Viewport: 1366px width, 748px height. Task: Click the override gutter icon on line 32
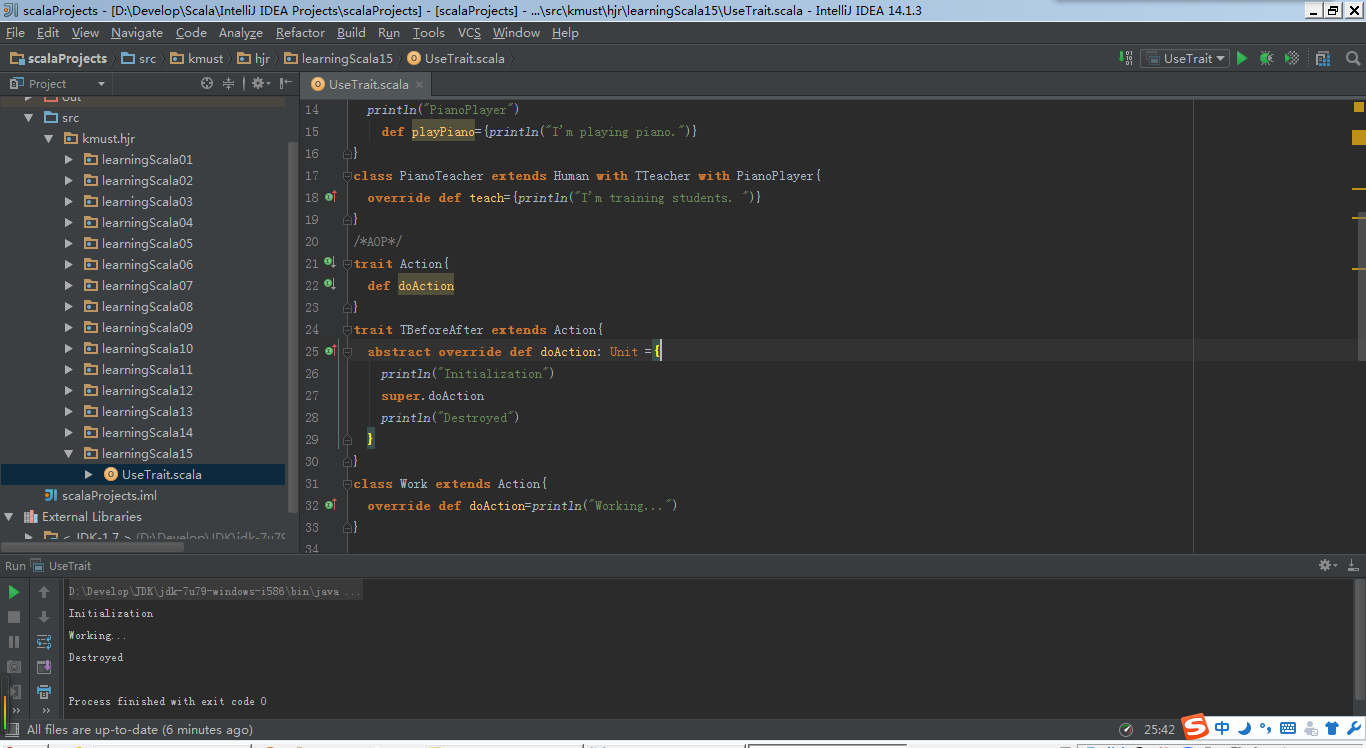[x=330, y=506]
